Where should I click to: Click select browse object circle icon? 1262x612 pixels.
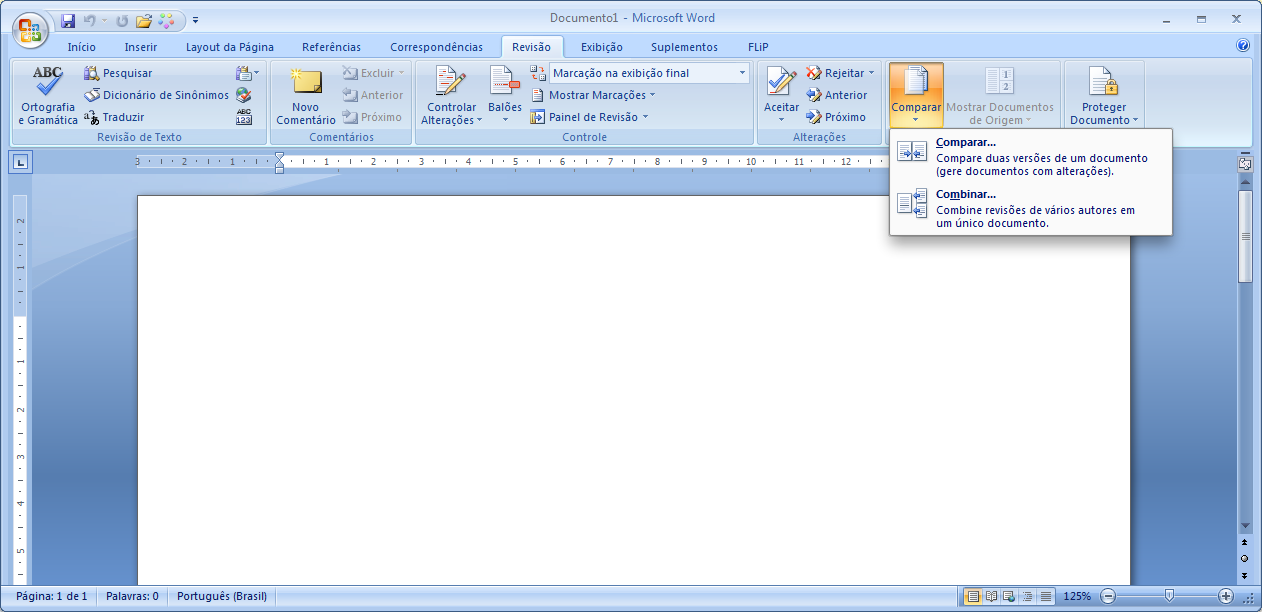1245,558
